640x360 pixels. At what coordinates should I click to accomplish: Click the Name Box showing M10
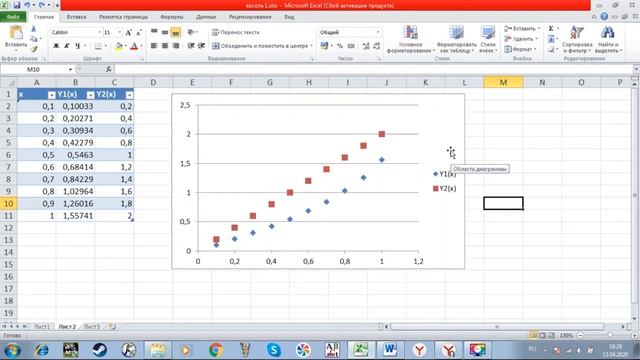pyautogui.click(x=33, y=69)
